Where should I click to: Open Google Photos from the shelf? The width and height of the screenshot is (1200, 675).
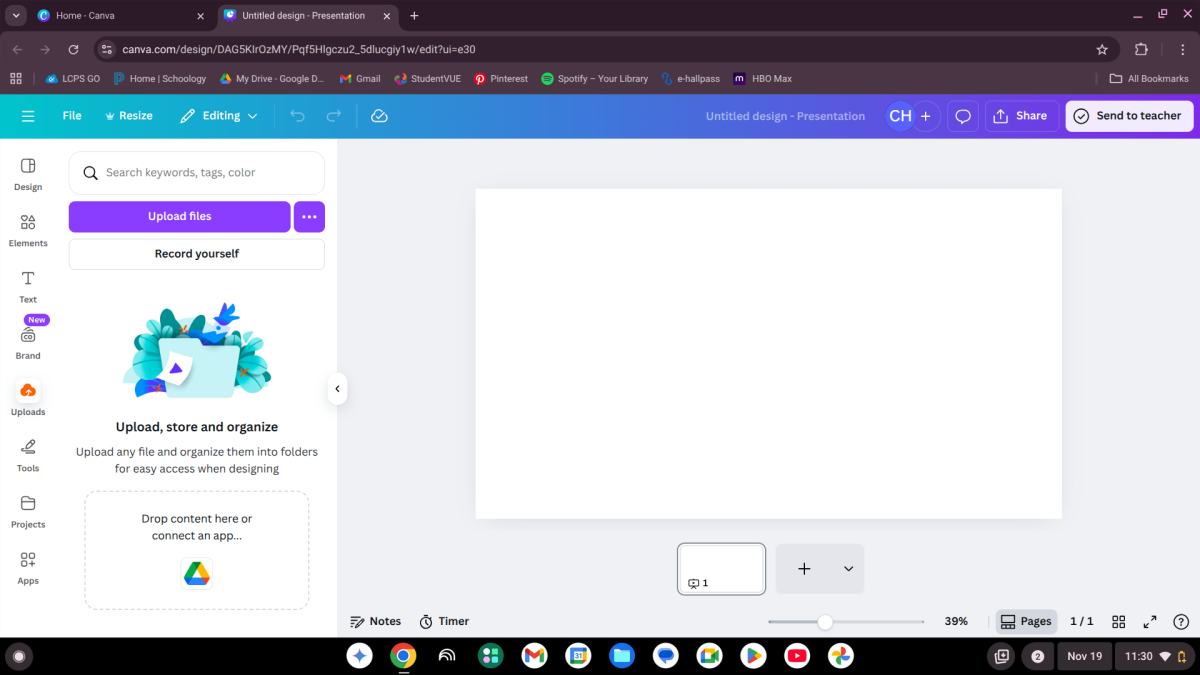click(x=841, y=656)
